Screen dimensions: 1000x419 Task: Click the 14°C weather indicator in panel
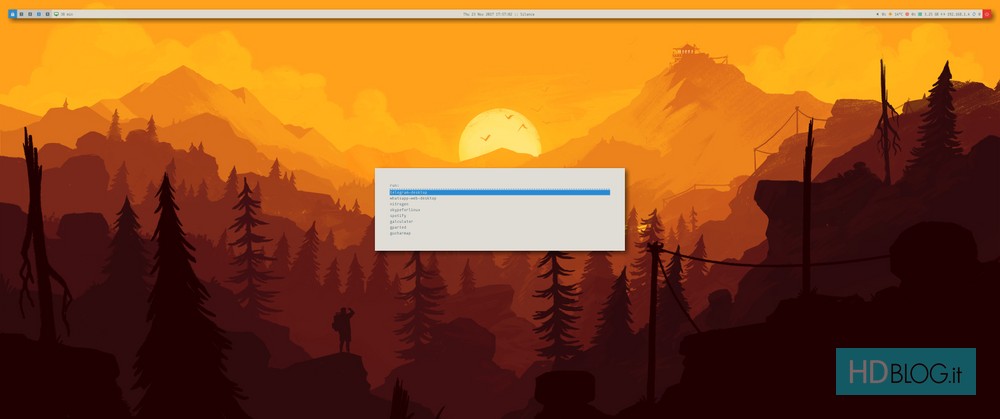point(898,14)
